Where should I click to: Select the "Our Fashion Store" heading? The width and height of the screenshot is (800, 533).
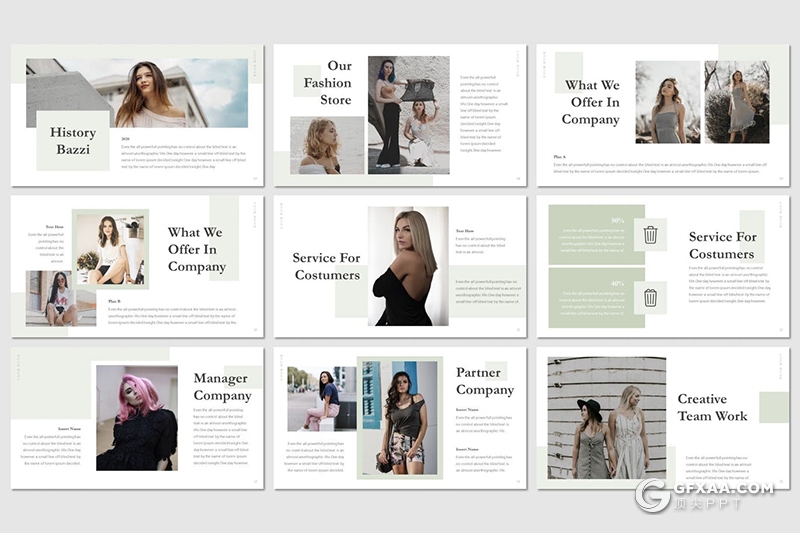[328, 83]
